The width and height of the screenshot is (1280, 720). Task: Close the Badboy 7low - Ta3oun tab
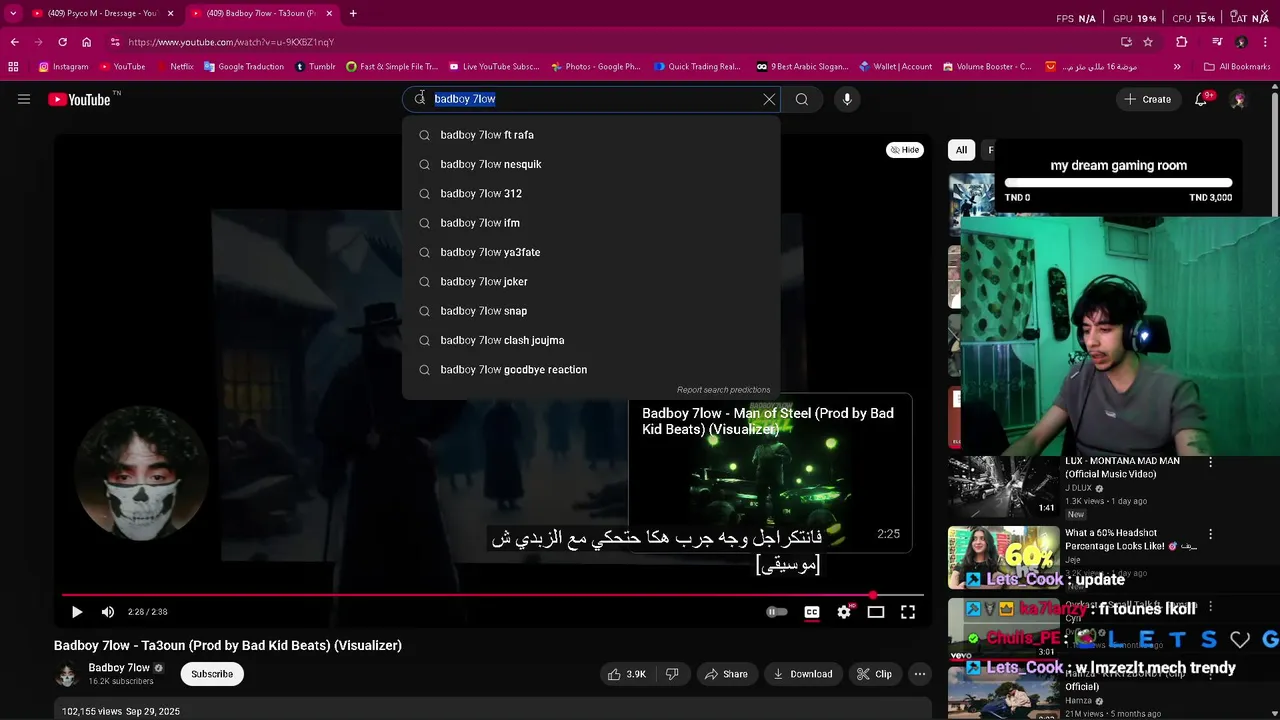[328, 13]
